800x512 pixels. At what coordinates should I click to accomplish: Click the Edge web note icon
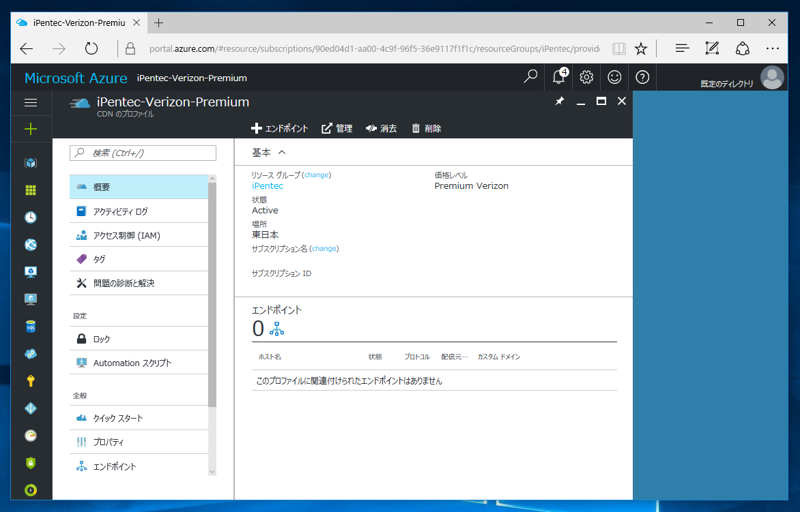coord(712,48)
